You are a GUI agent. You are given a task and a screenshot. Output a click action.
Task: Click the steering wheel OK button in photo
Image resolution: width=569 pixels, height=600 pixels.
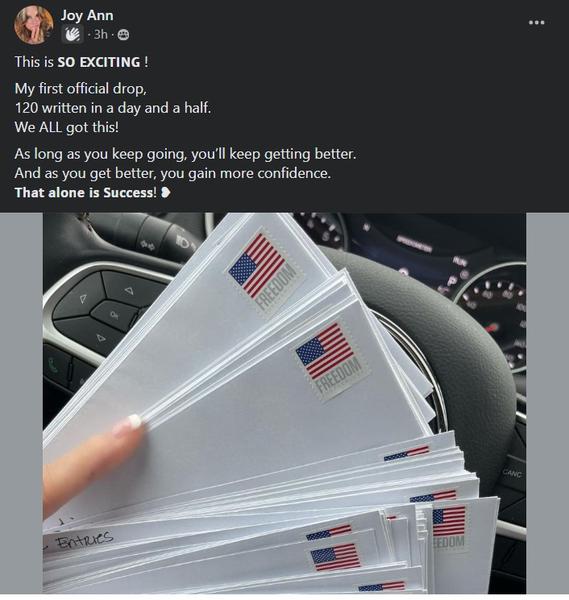pyautogui.click(x=113, y=315)
